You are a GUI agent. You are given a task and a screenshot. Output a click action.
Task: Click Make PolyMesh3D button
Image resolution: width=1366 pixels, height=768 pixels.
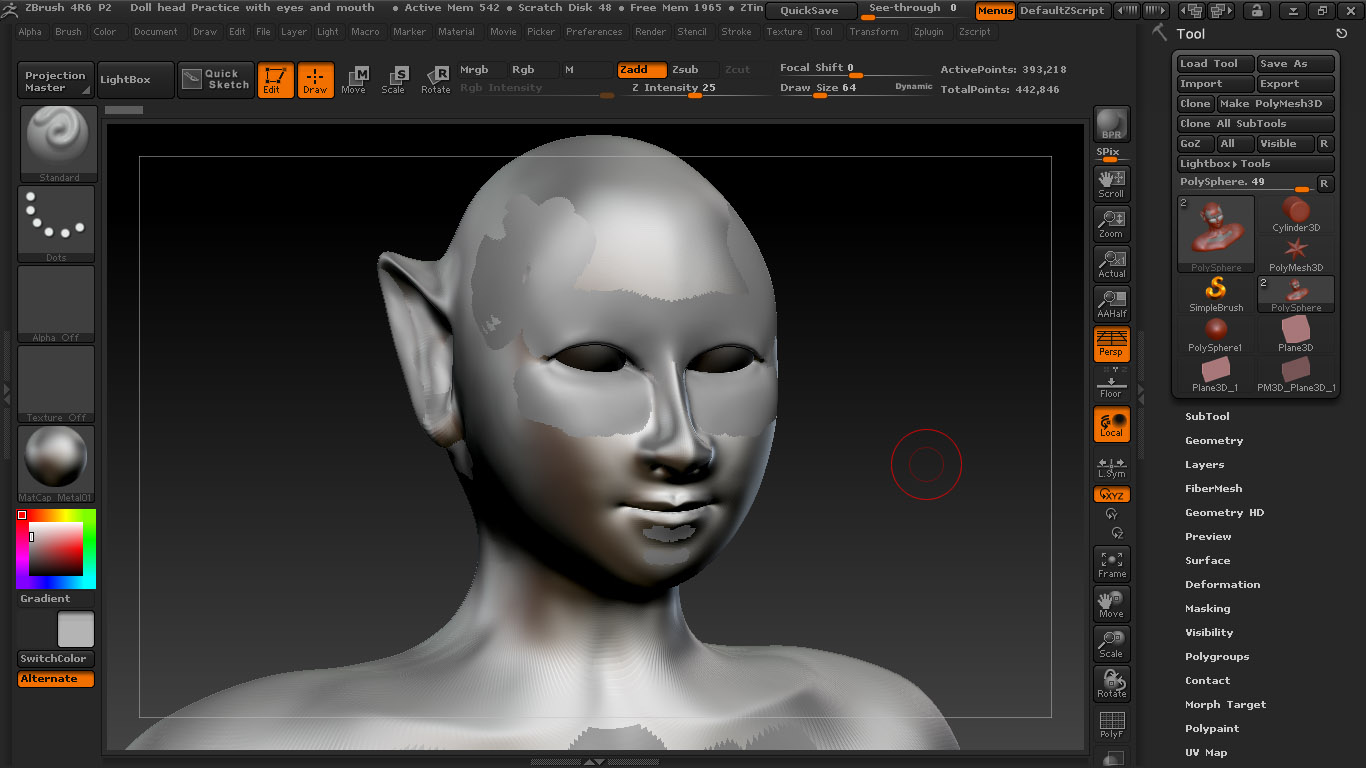tap(1276, 104)
